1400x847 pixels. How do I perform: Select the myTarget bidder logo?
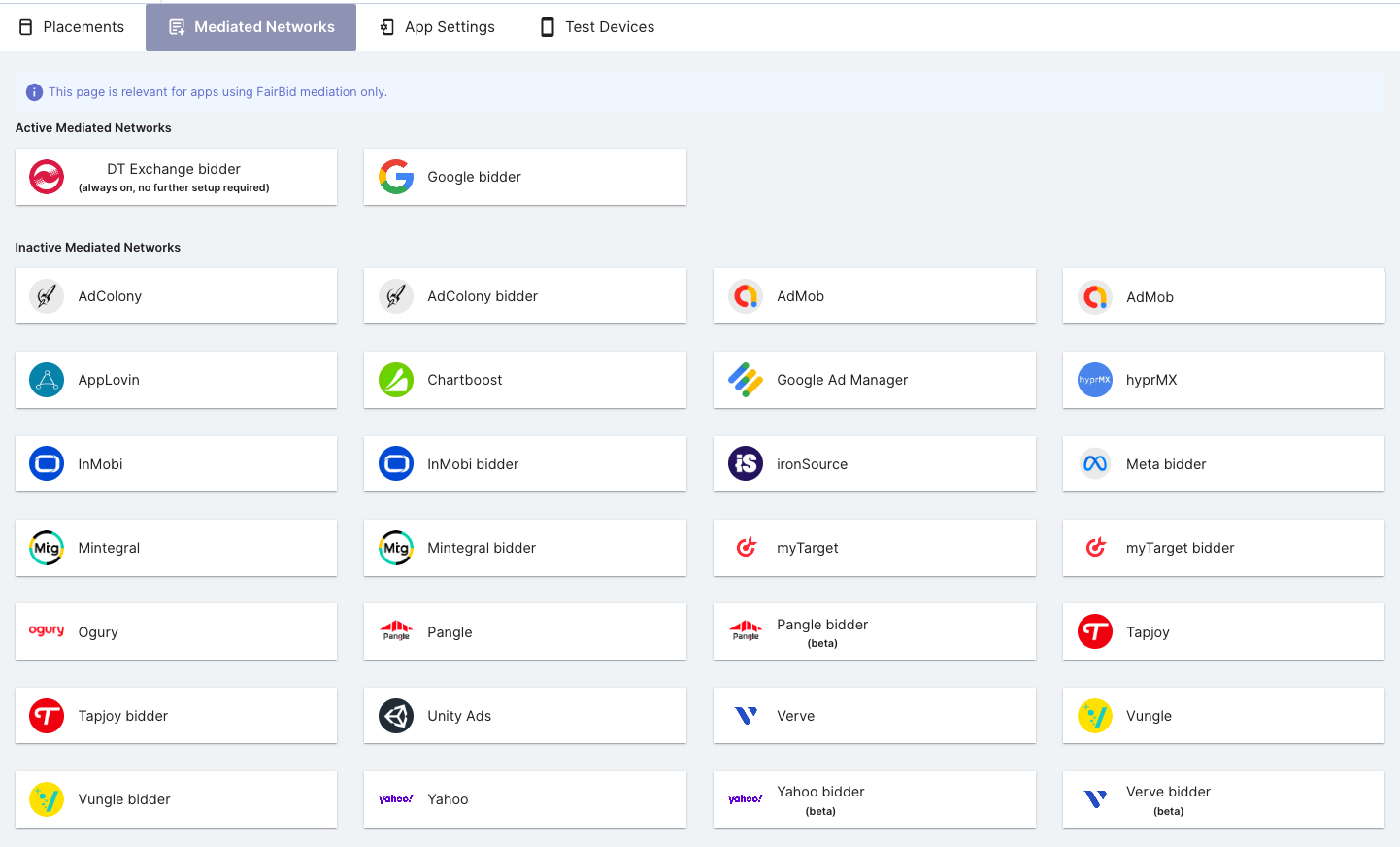1095,548
